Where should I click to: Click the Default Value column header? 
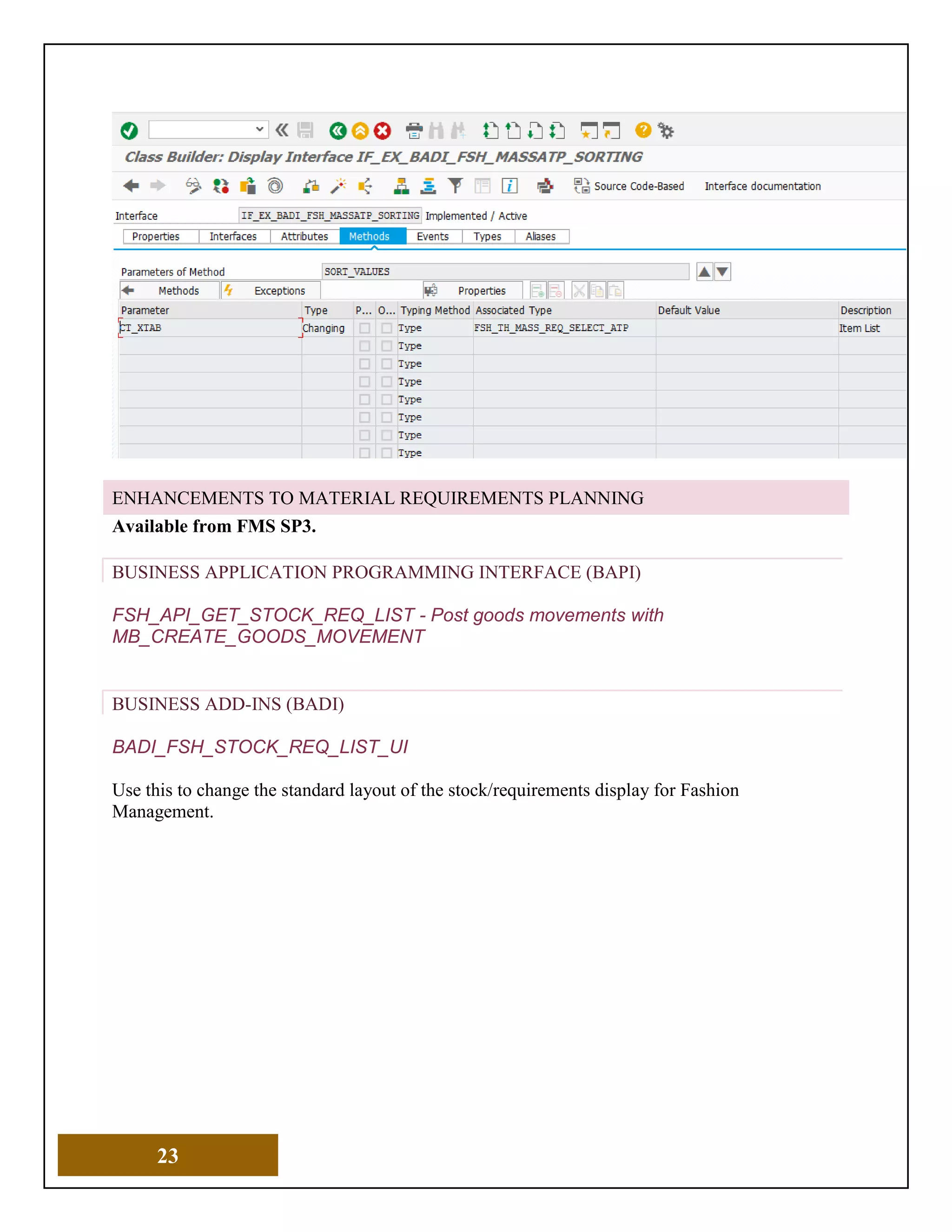coord(747,310)
